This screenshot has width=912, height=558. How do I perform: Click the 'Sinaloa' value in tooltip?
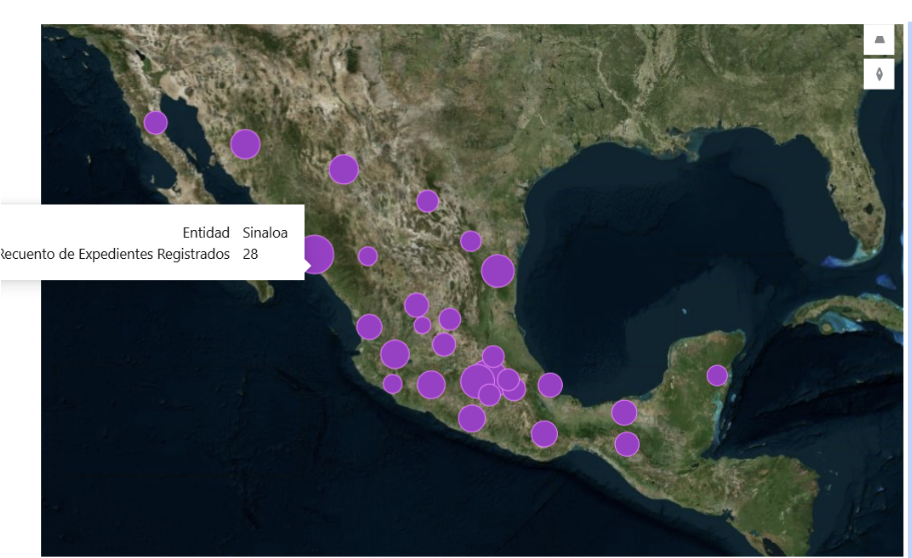coord(265,233)
